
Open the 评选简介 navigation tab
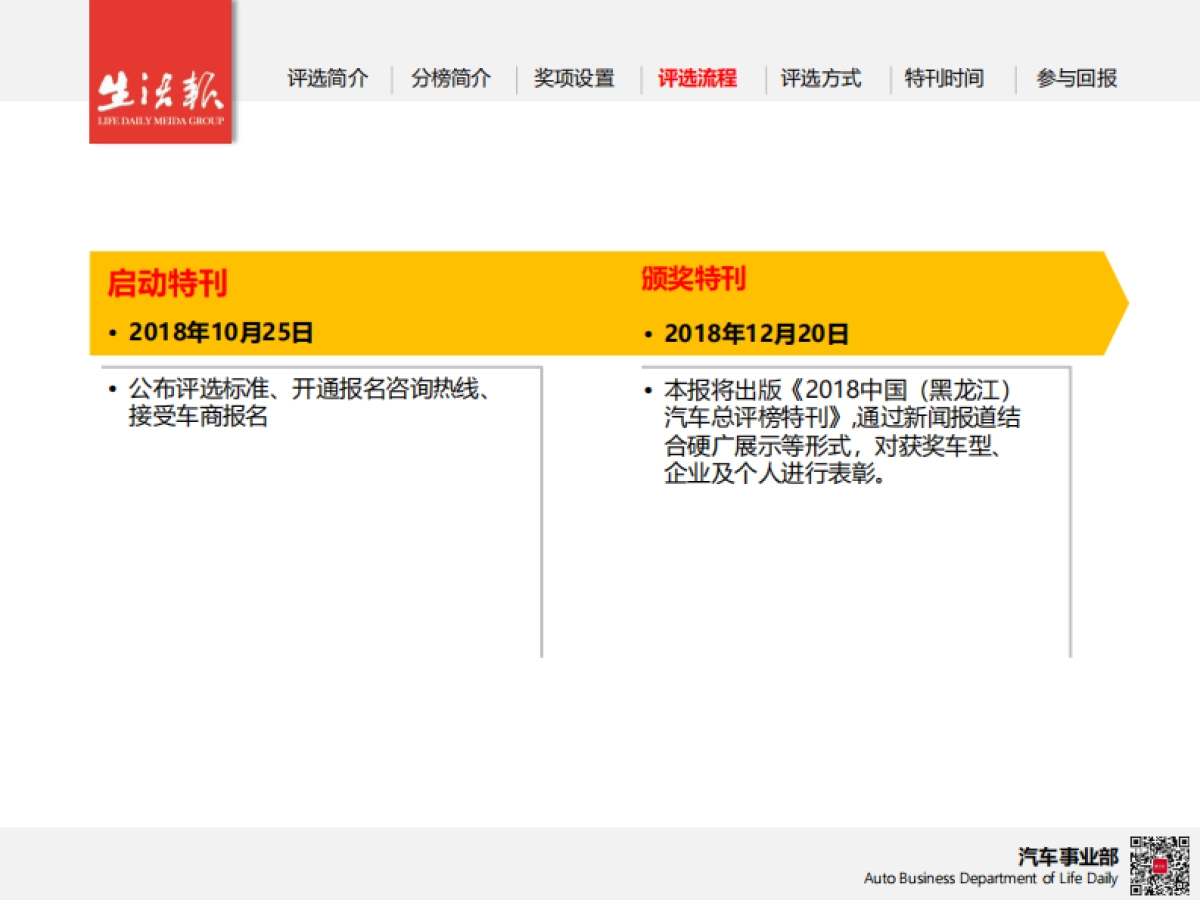(x=328, y=78)
